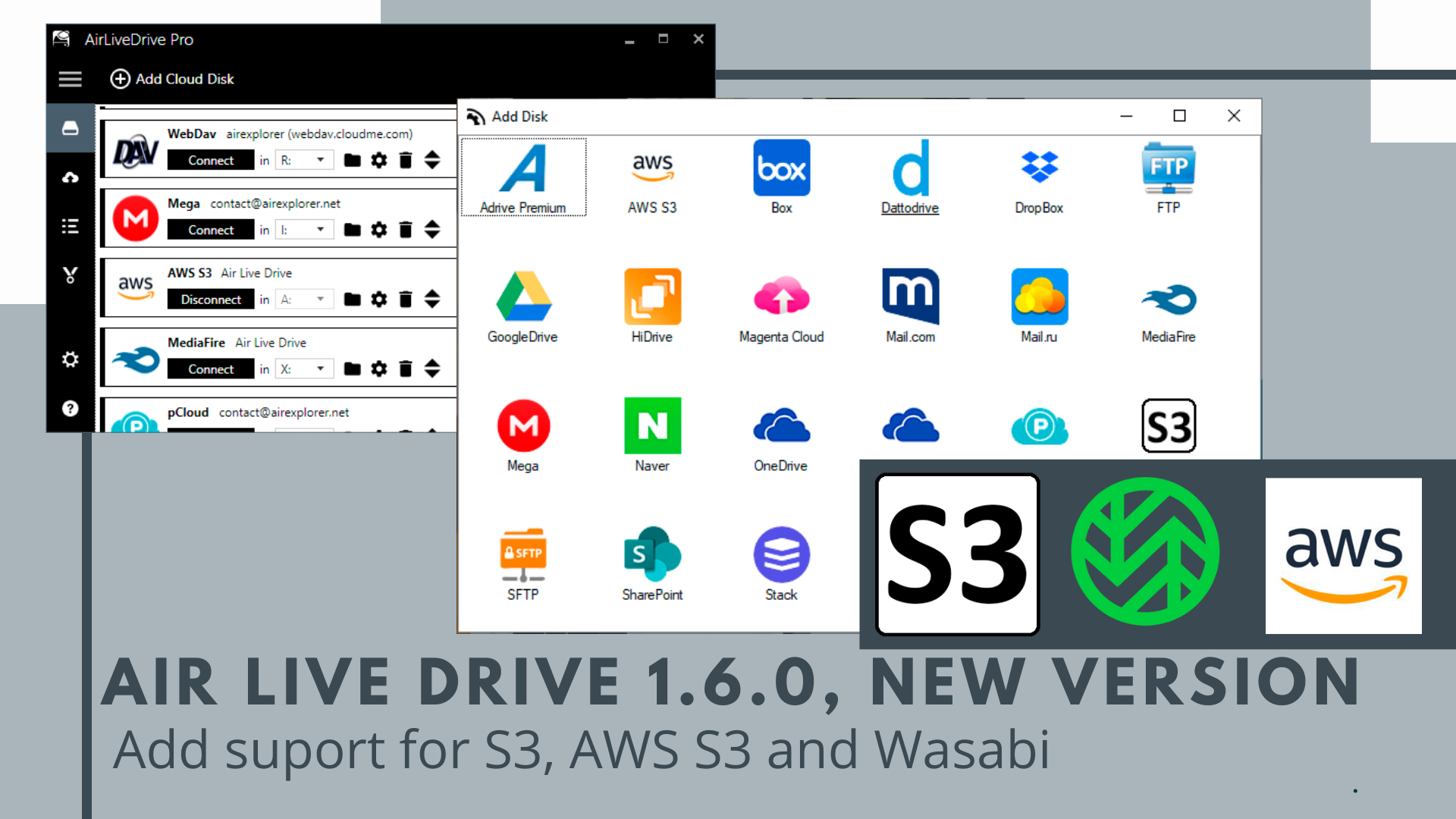Delete the MediaFire disk
The height and width of the screenshot is (819, 1456).
coord(406,369)
